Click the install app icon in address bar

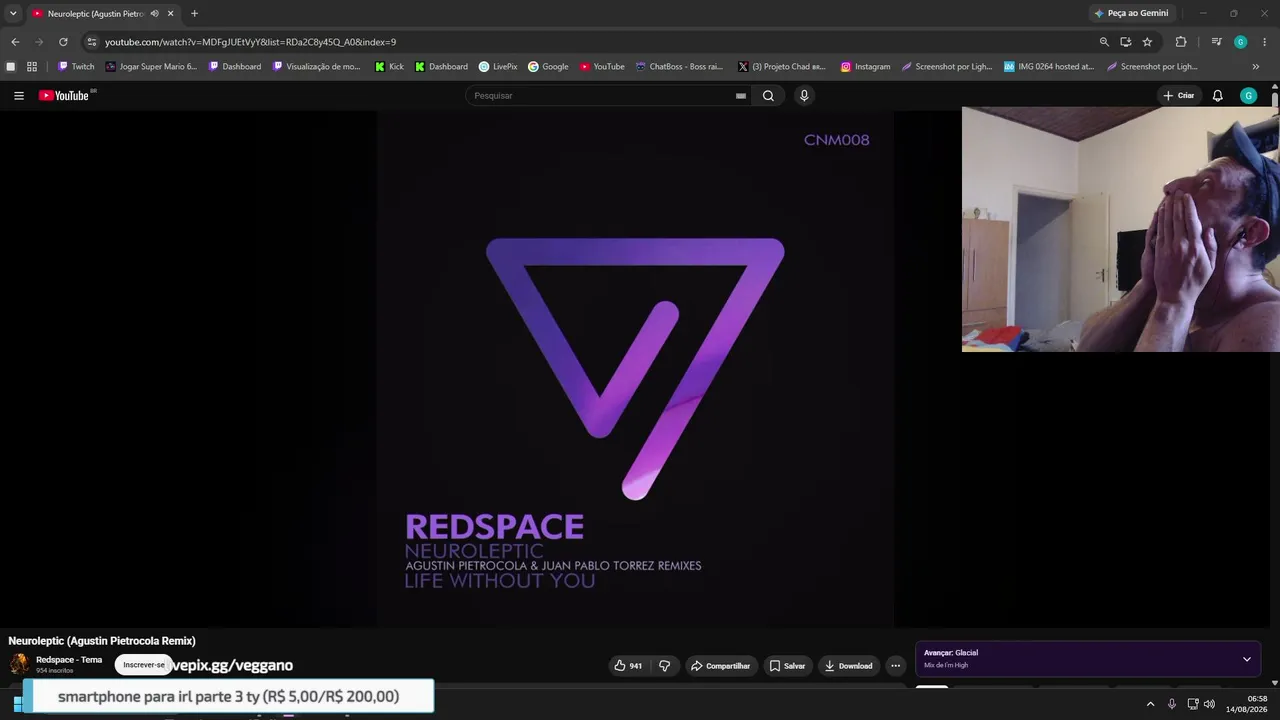(1126, 42)
